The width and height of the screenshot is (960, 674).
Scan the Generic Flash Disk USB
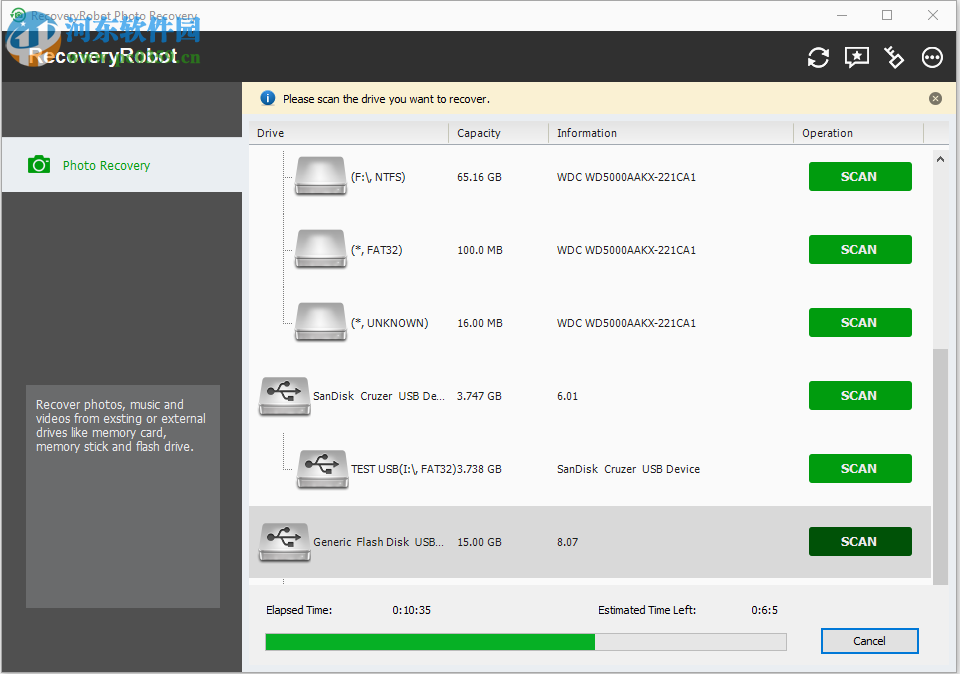[860, 541]
